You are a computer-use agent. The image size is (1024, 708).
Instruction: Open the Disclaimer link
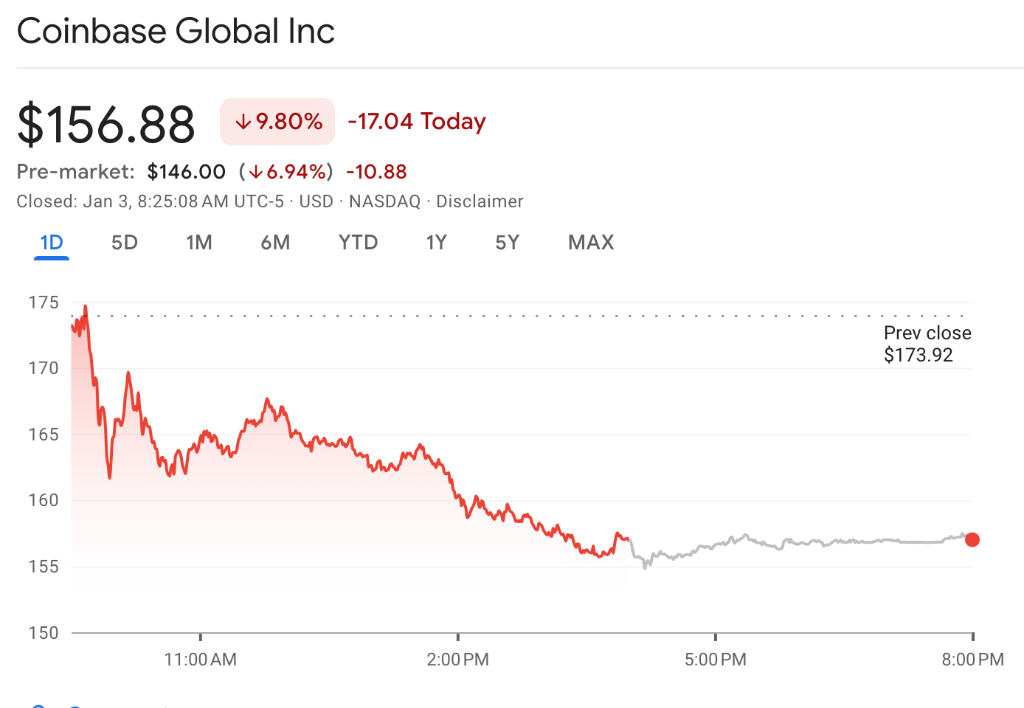coord(480,201)
